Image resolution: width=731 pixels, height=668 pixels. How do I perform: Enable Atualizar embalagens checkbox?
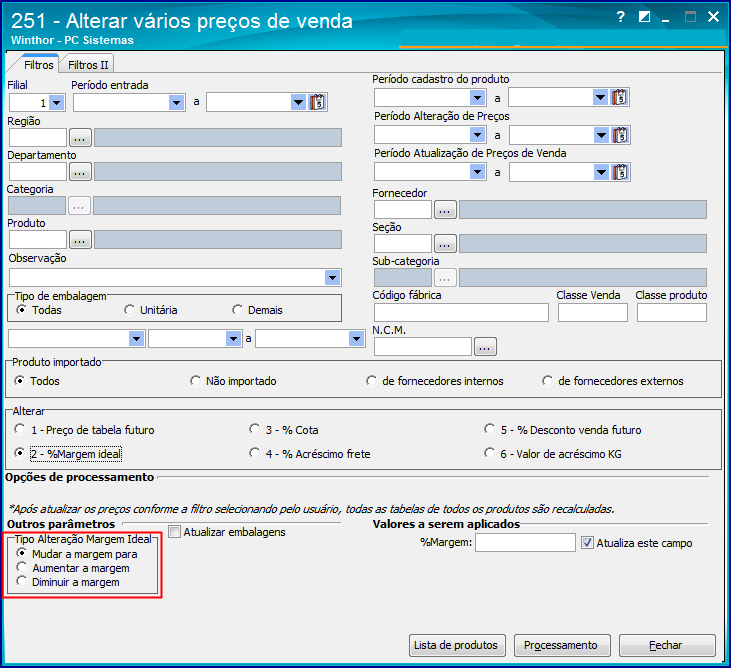pos(175,531)
